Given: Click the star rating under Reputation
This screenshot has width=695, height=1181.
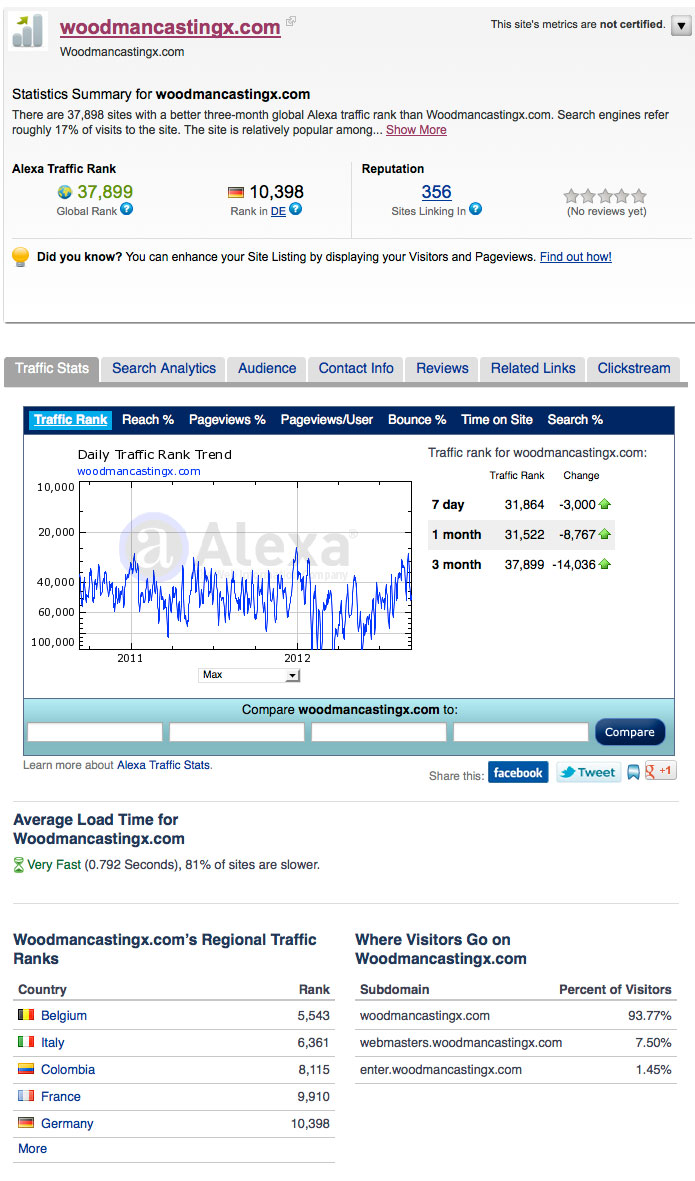Looking at the screenshot, I should (605, 196).
